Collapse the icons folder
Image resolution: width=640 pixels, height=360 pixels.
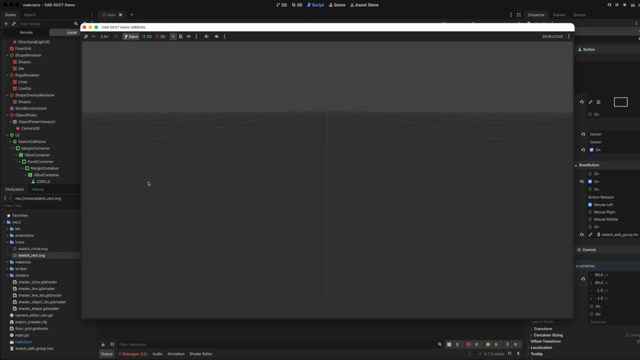click(7, 242)
